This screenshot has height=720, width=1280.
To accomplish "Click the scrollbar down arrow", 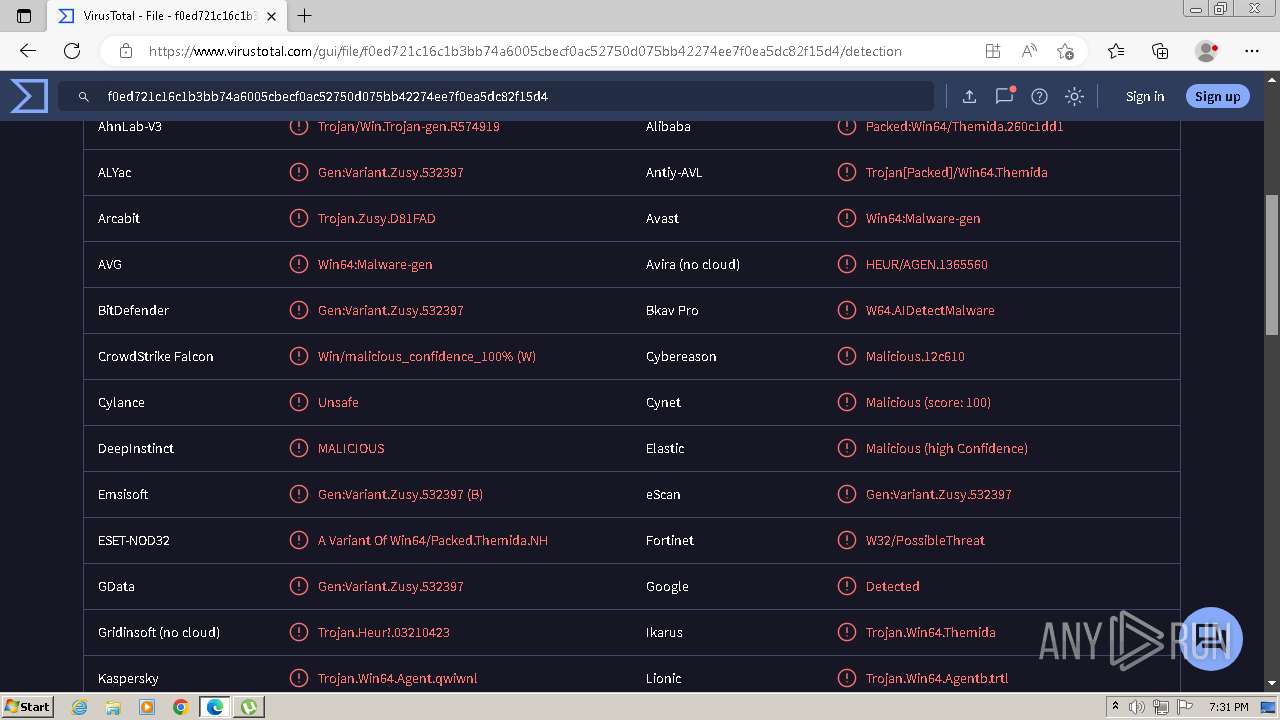I will (1272, 683).
